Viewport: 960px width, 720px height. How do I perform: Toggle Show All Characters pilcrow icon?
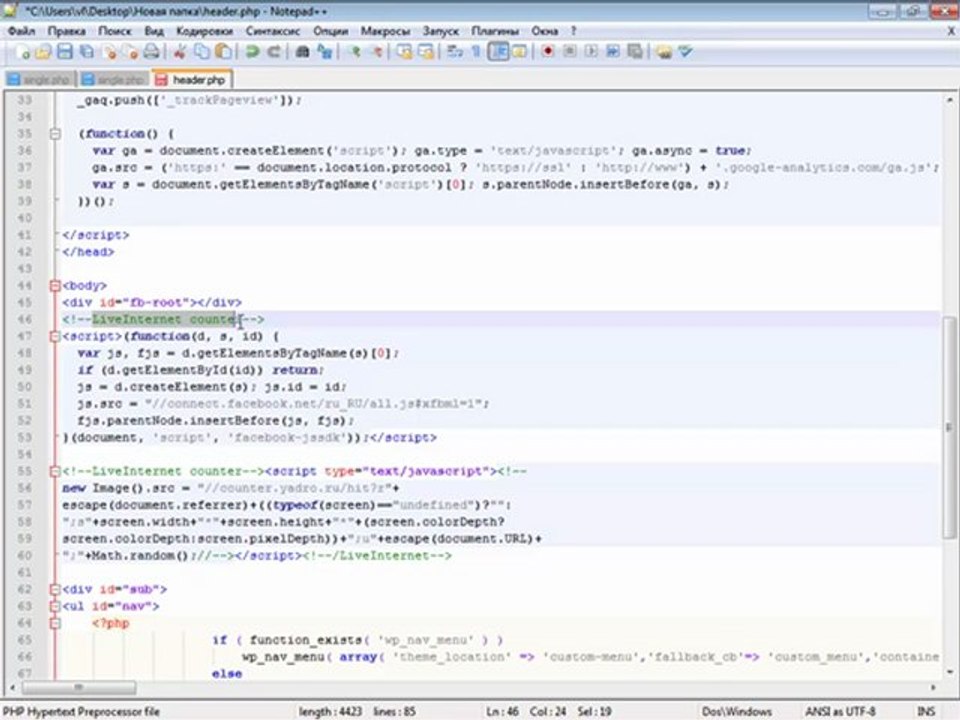[x=476, y=52]
